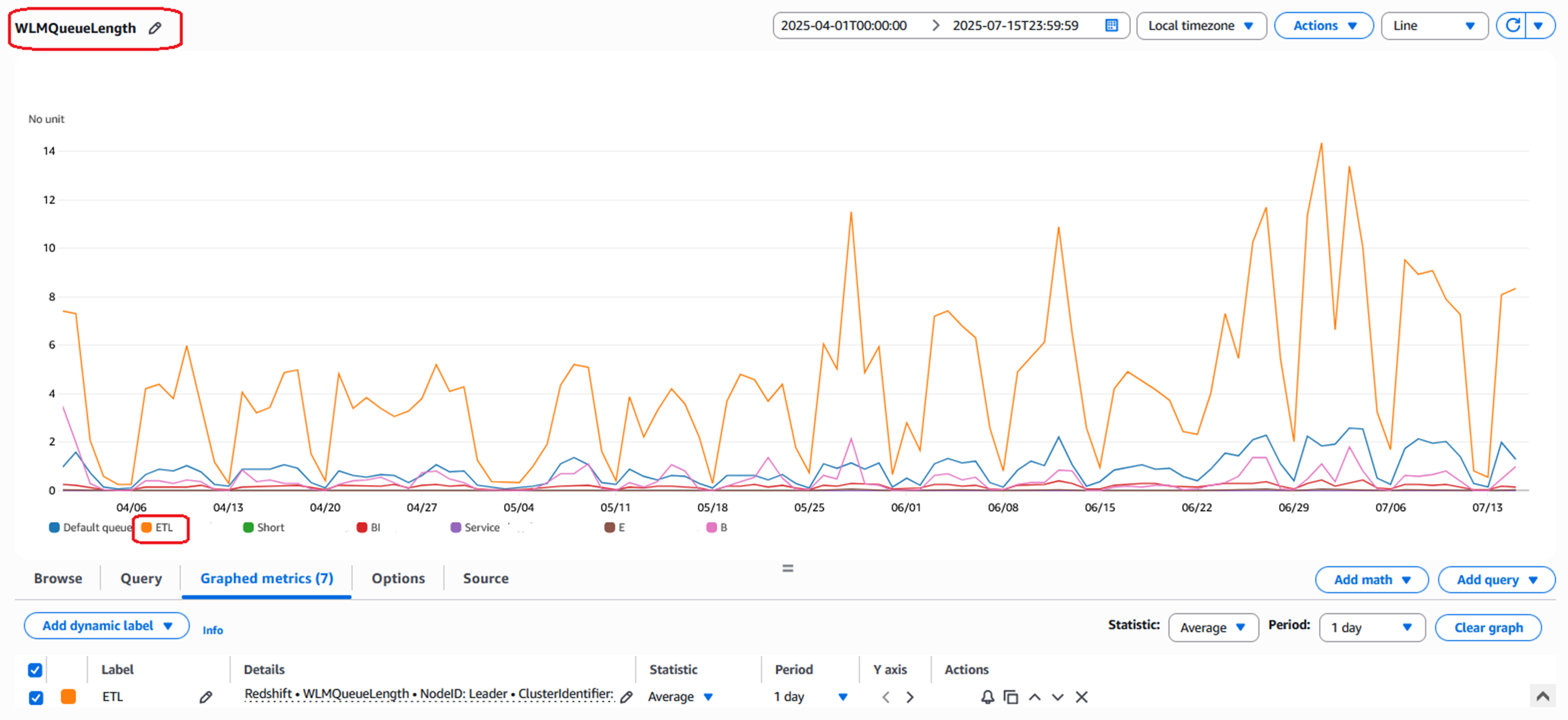Click the duplicate icon in the ETL row
This screenshot has height=720, width=1568.
pyautogui.click(x=1010, y=697)
